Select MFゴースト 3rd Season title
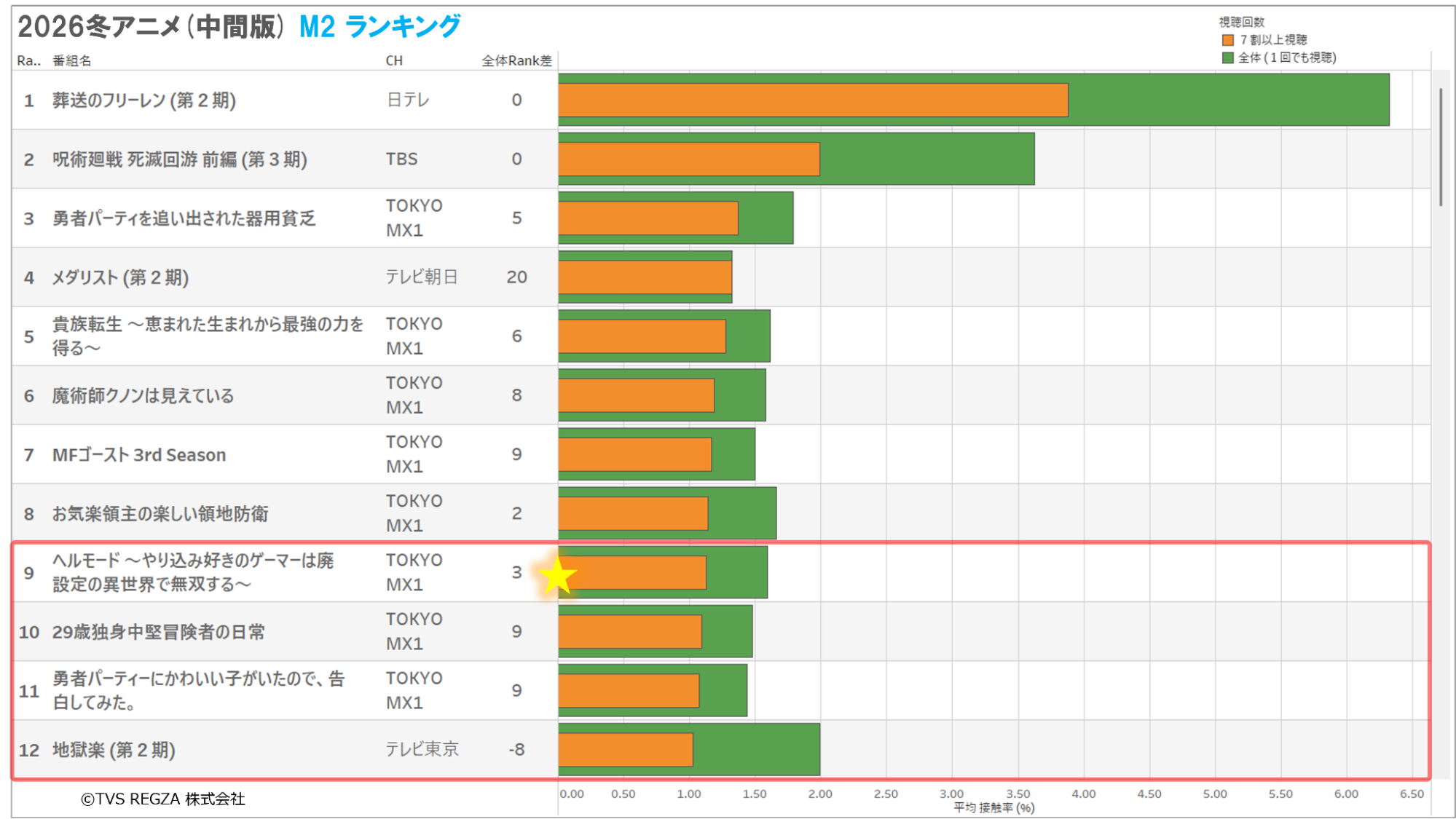The width and height of the screenshot is (1456, 819). pos(139,455)
